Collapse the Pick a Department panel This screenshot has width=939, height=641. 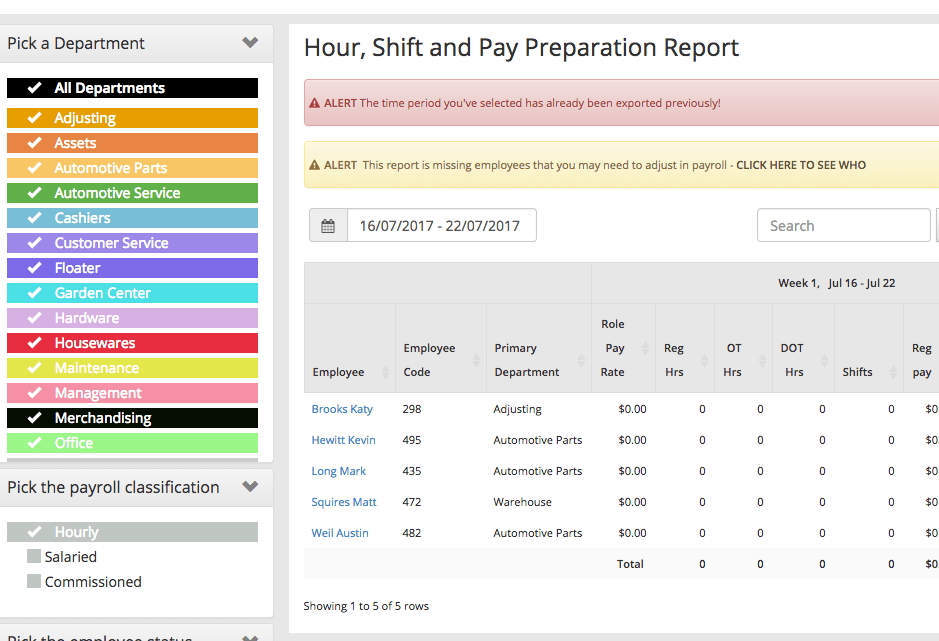[250, 43]
